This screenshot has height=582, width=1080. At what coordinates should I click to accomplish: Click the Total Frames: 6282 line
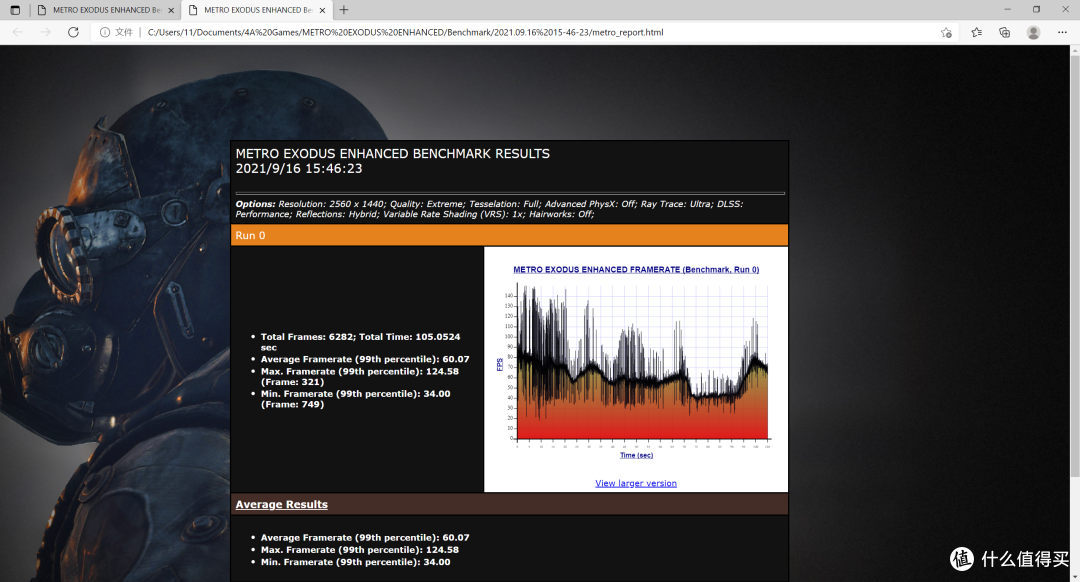(360, 342)
